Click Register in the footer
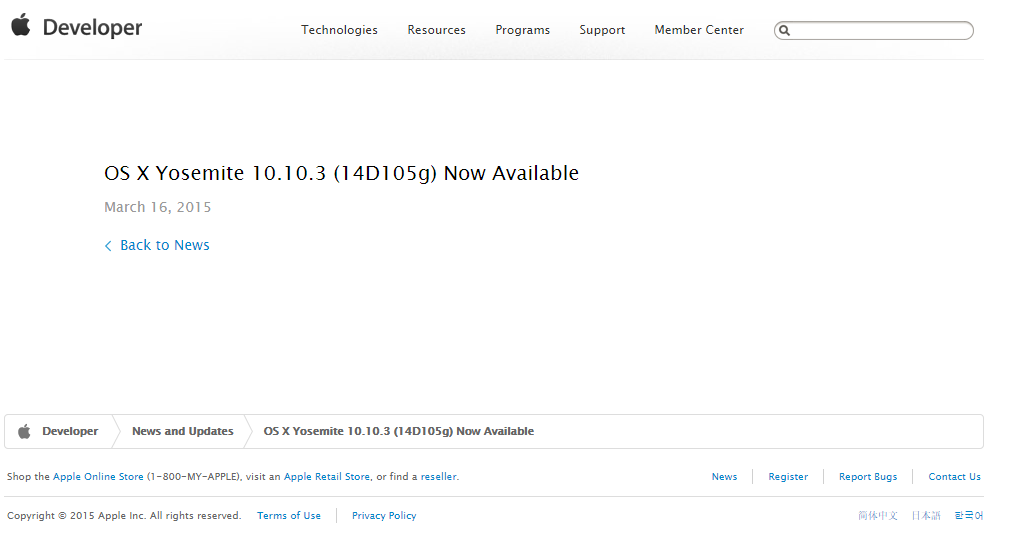 (x=788, y=477)
